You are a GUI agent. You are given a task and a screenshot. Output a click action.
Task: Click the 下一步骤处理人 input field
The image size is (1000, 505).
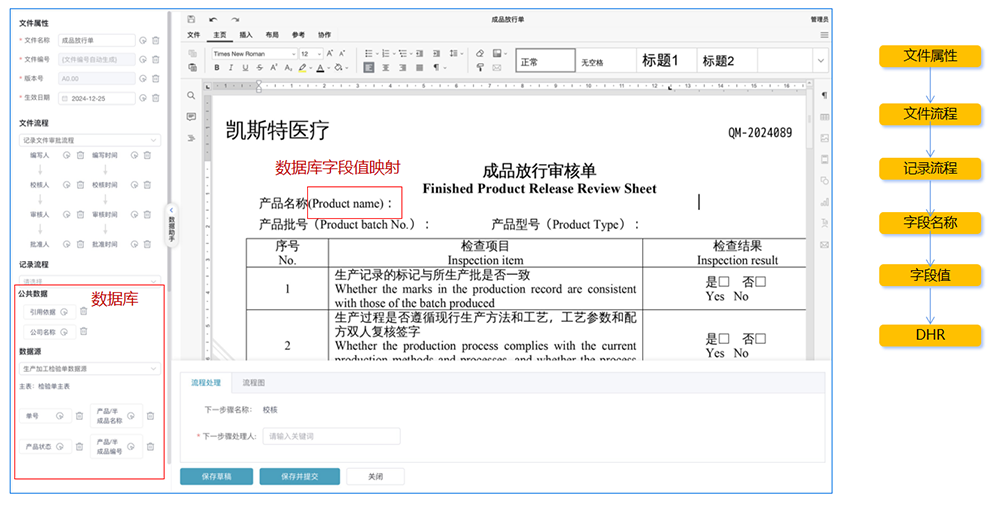[x=331, y=436]
